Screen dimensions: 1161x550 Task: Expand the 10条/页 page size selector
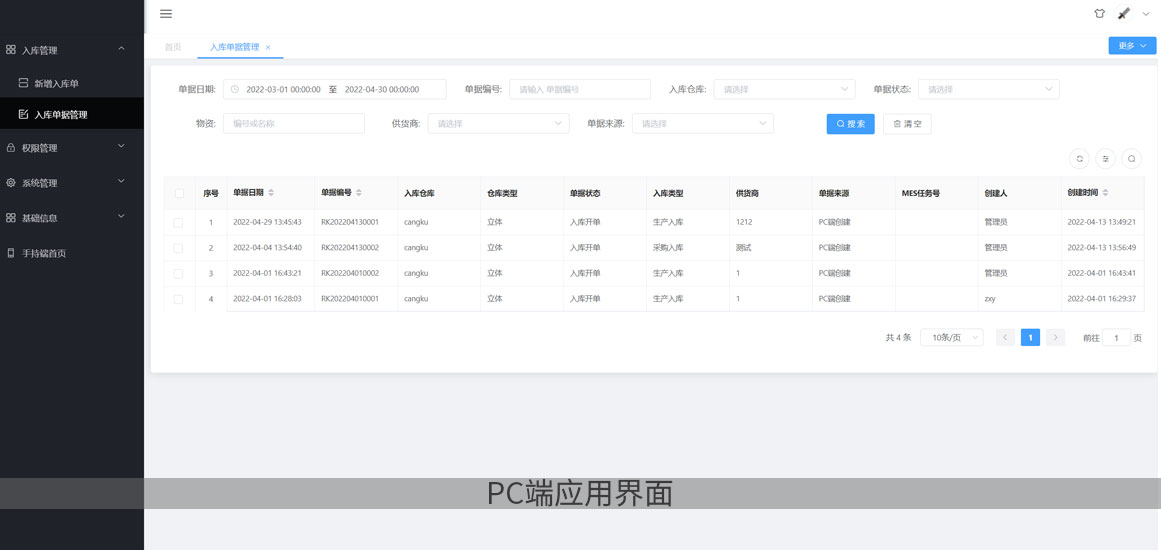pyautogui.click(x=951, y=338)
